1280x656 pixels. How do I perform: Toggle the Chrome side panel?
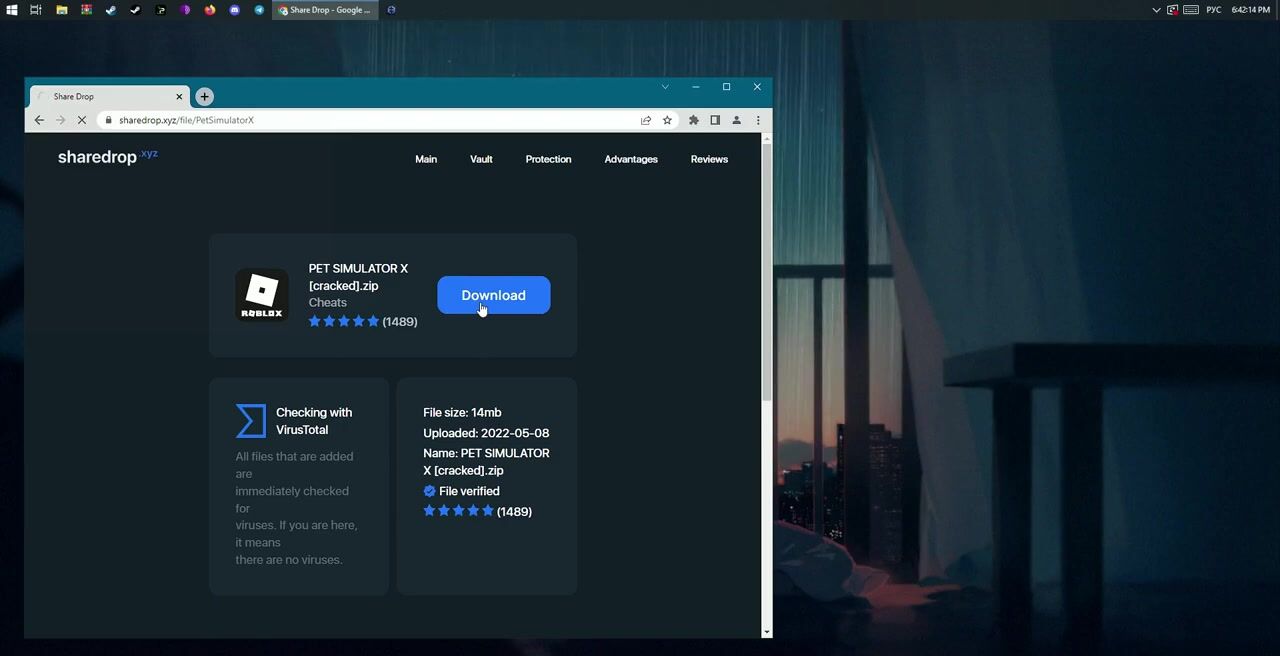click(x=715, y=120)
